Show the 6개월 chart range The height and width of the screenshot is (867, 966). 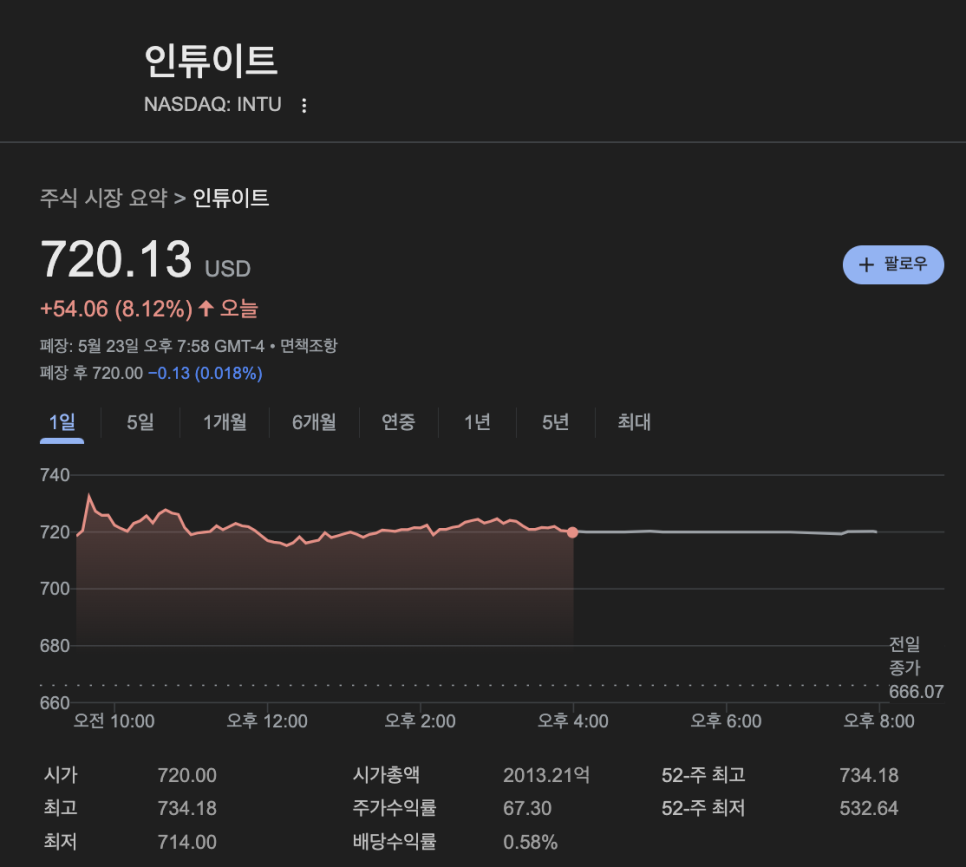click(x=314, y=422)
